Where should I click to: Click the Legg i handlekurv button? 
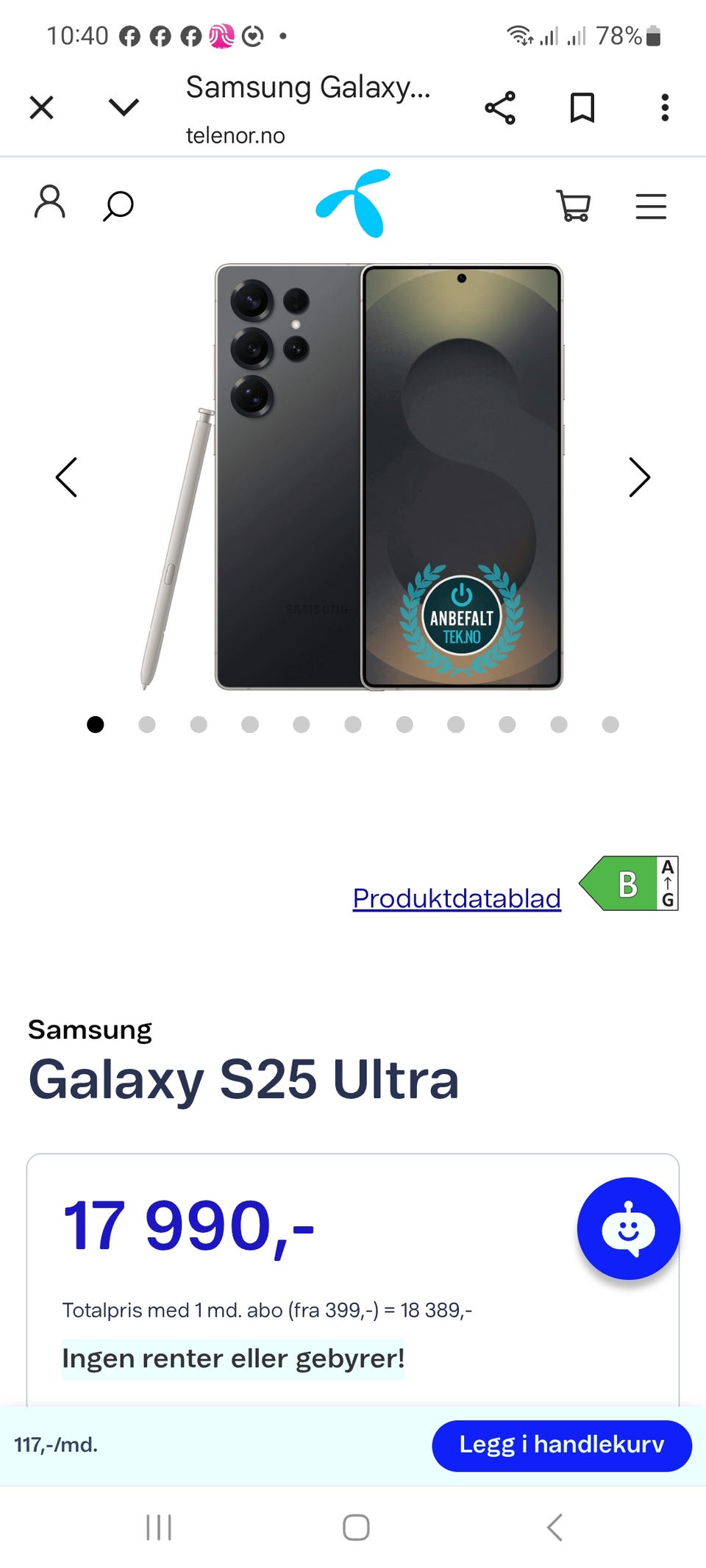[x=562, y=1445]
